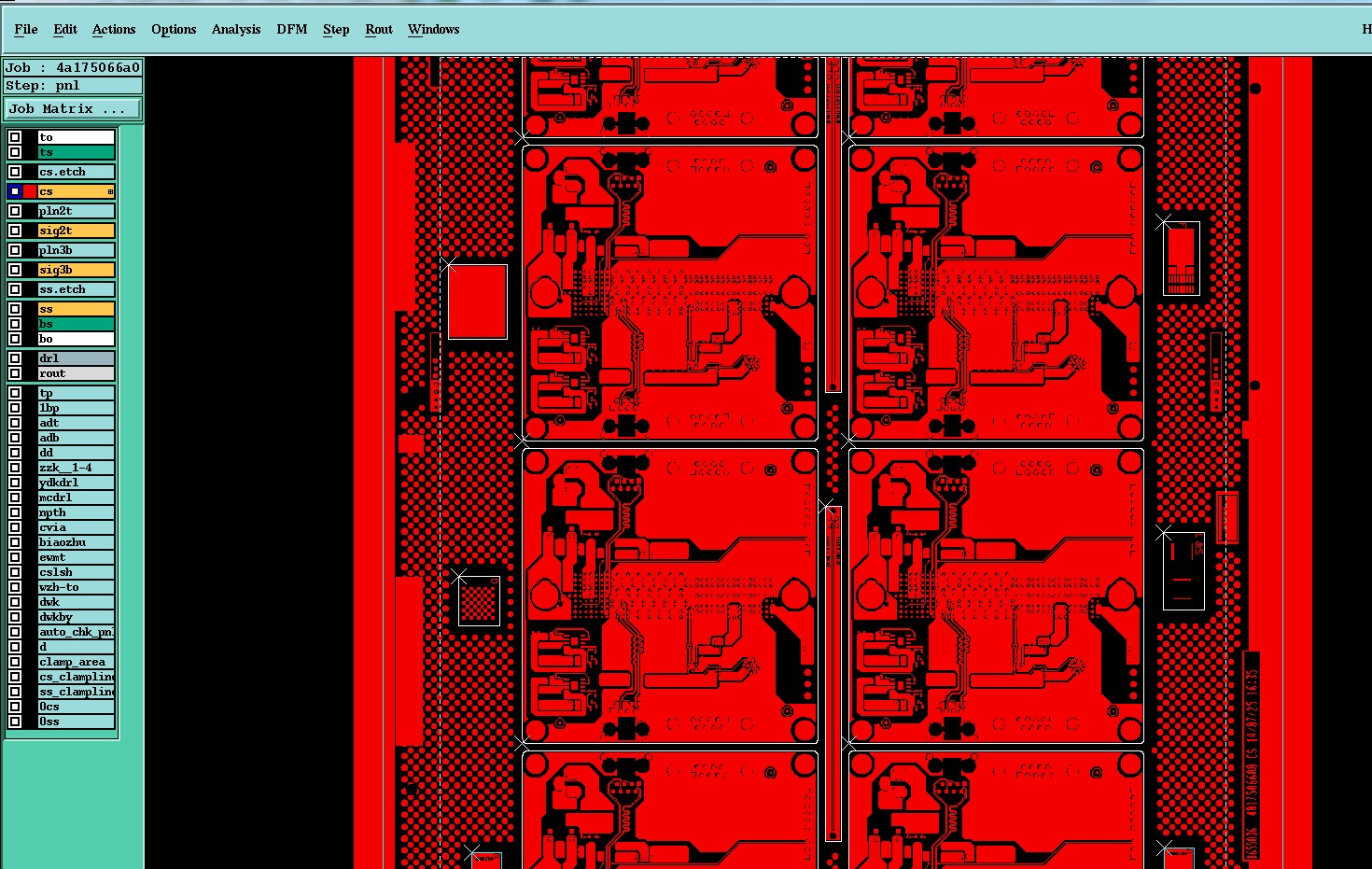Open the Edit menu
The height and width of the screenshot is (869, 1372).
65,29
